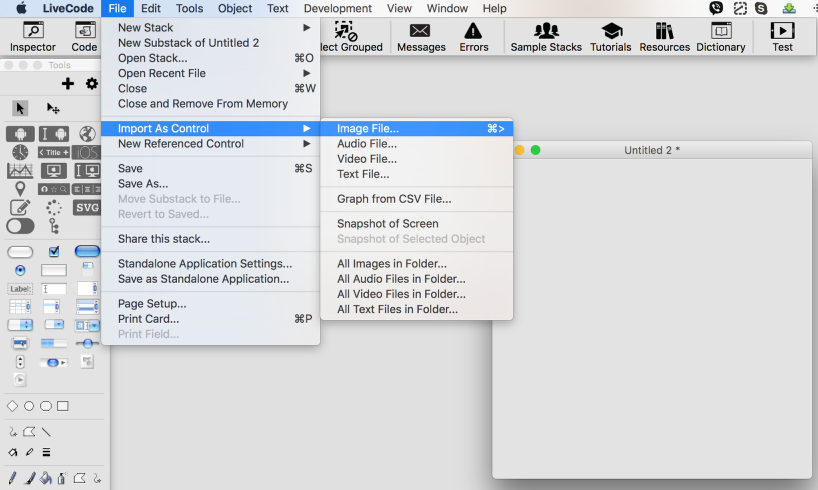This screenshot has height=490, width=818.
Task: Select the spray can paint tool
Action: pos(62,477)
